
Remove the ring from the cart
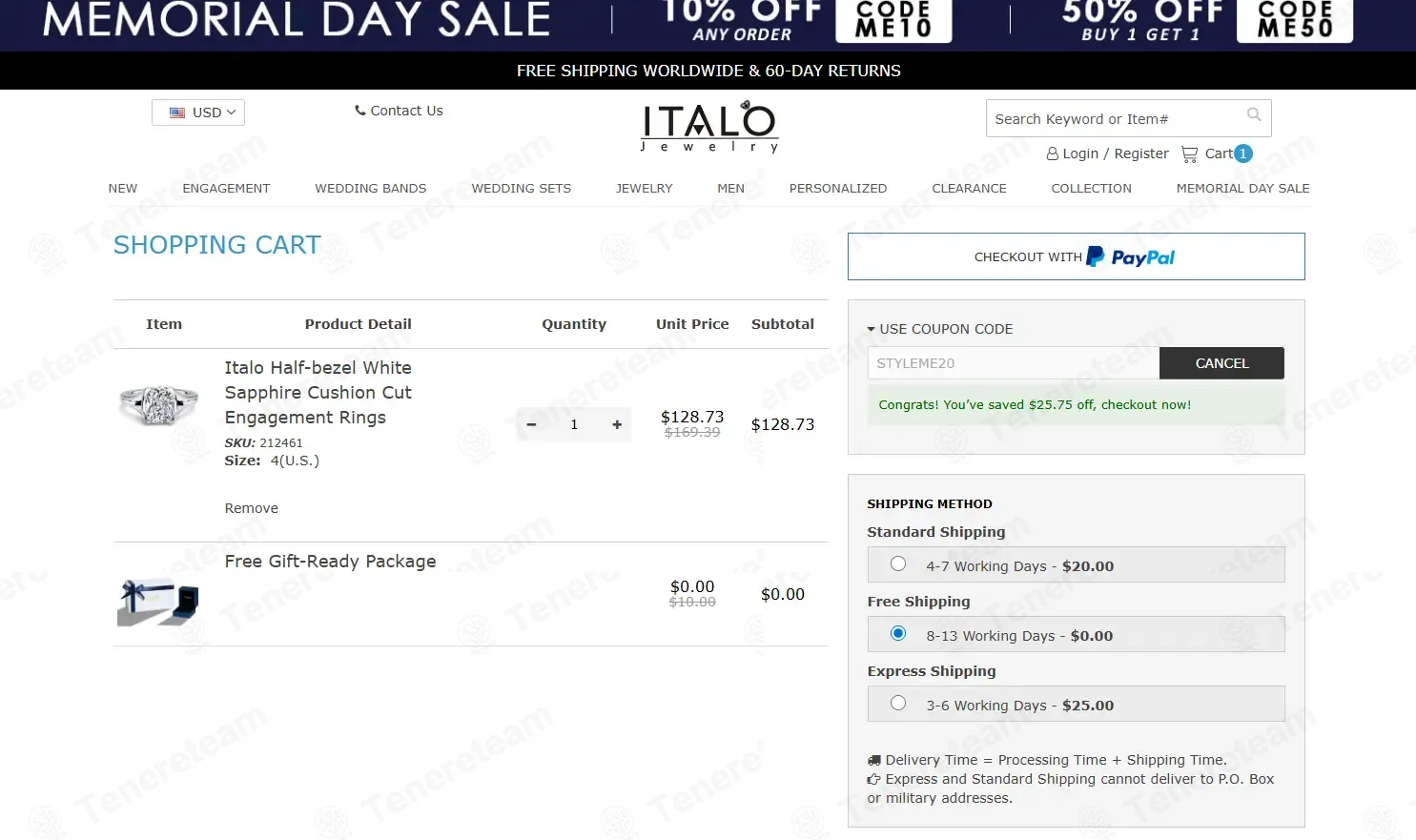pos(252,508)
